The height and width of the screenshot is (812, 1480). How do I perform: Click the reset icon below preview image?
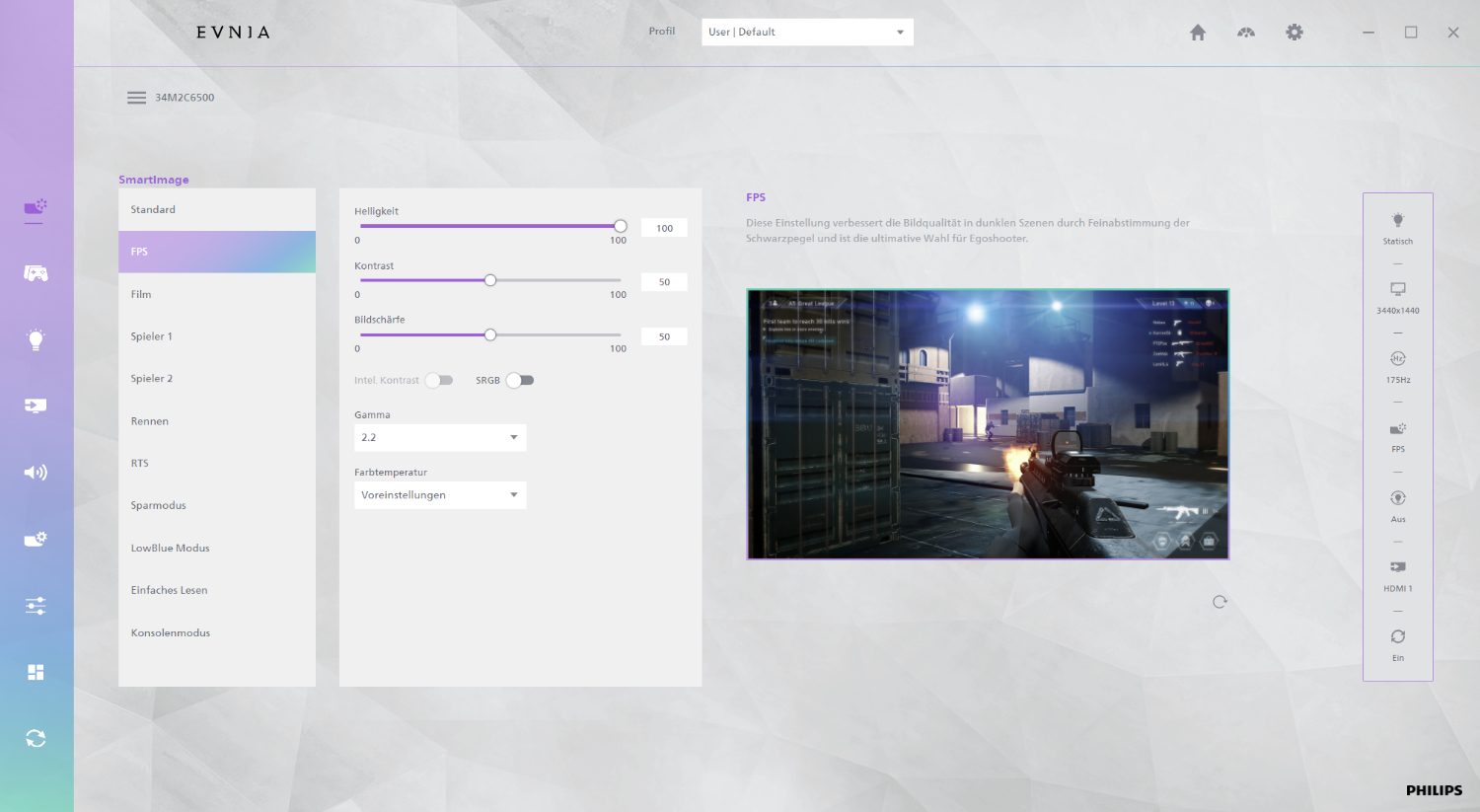1220,602
